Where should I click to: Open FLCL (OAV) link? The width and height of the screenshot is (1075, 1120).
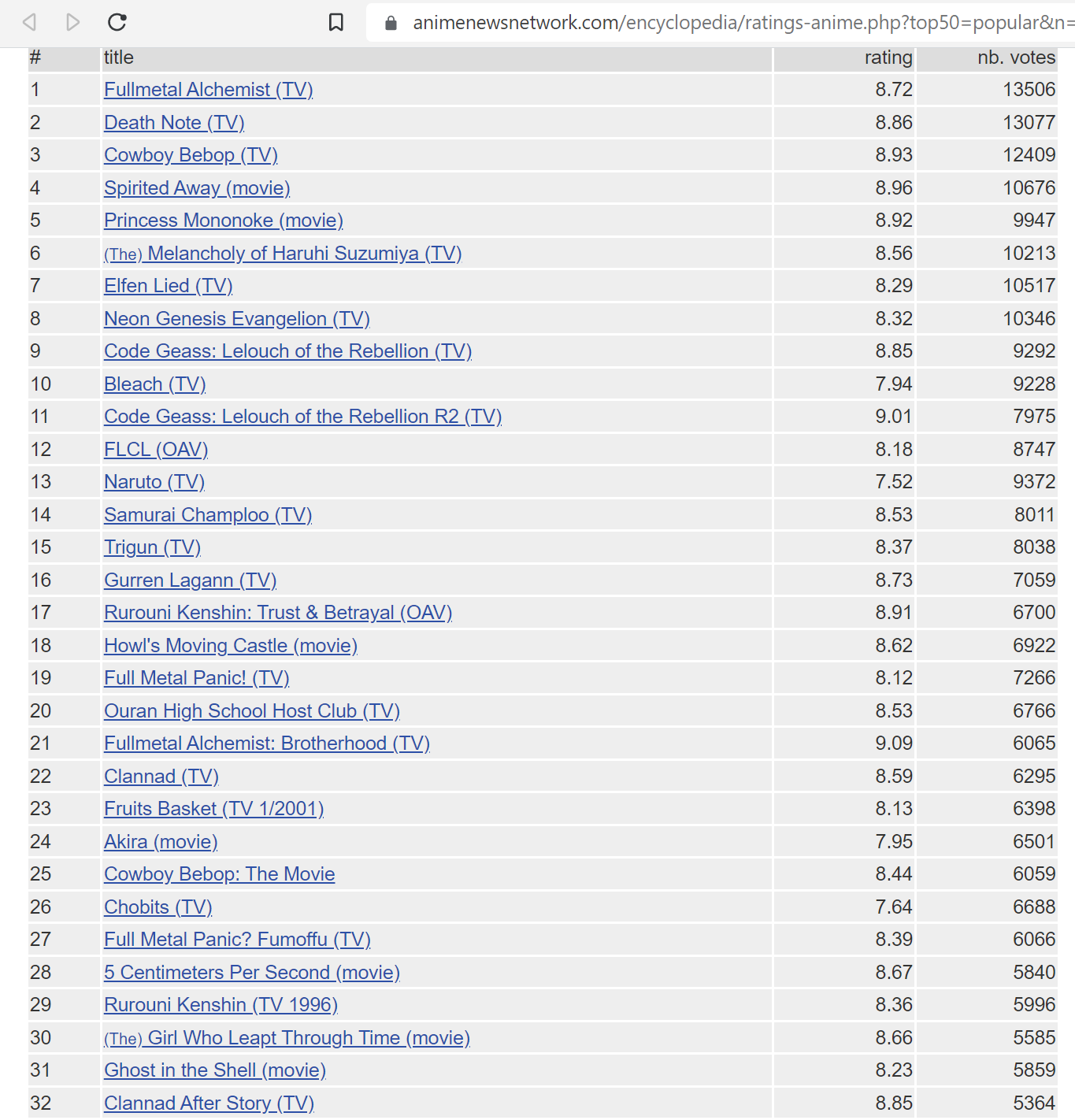tap(156, 450)
